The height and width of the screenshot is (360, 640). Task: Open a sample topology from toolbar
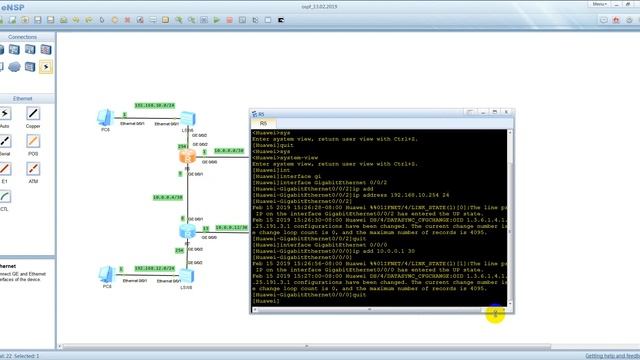coord(12,20)
